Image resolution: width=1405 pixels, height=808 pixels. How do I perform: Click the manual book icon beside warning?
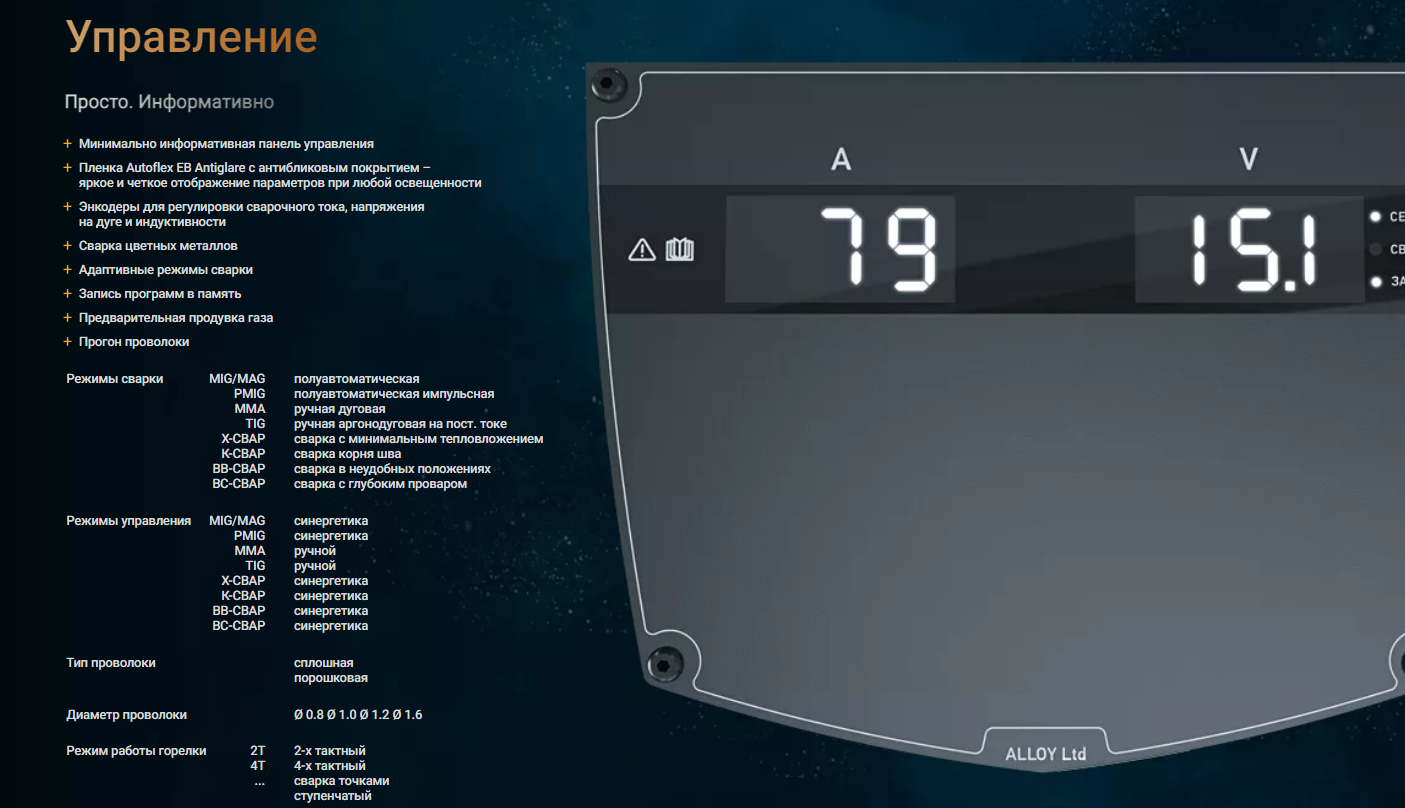click(680, 249)
